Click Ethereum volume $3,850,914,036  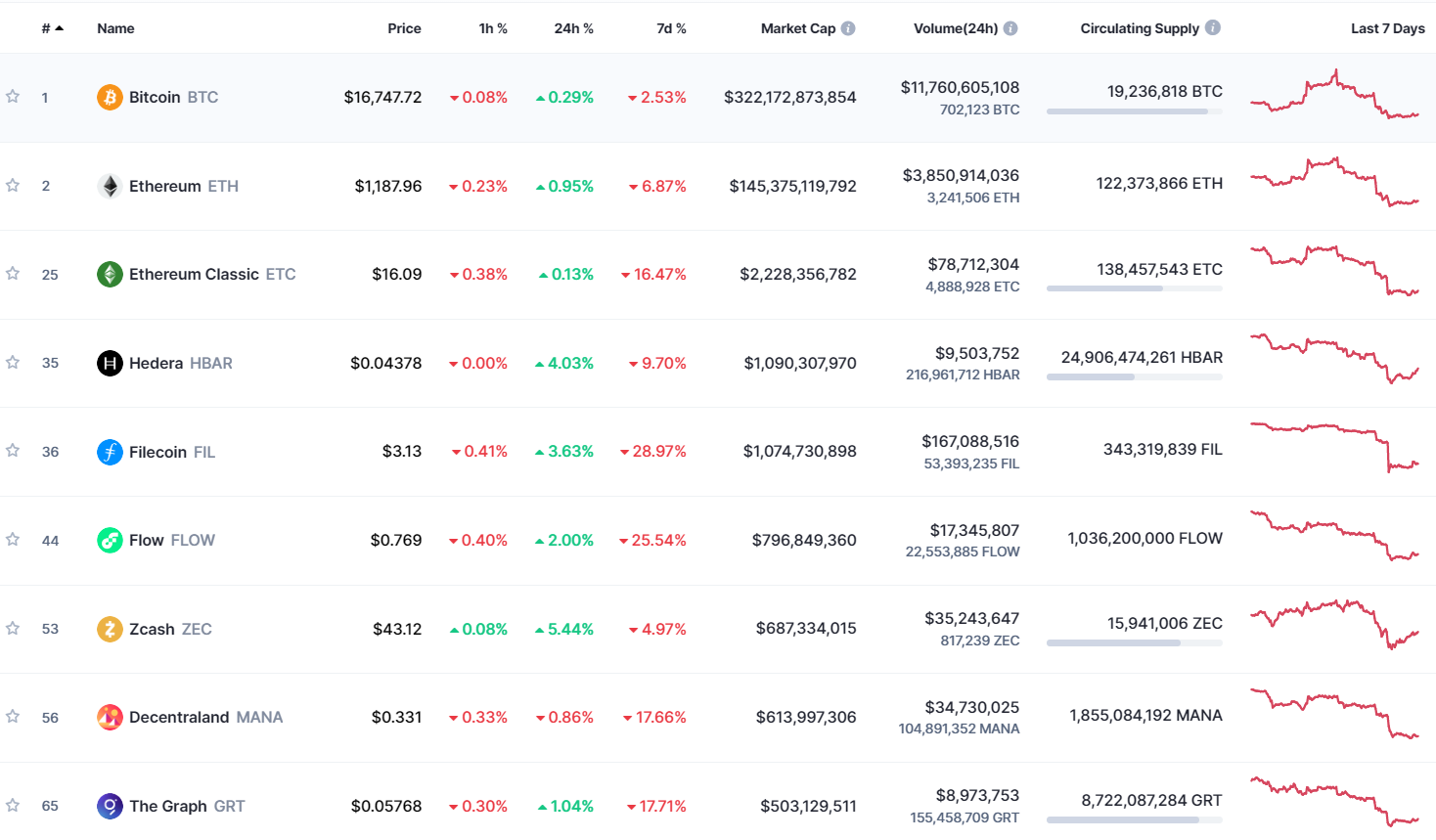(961, 176)
